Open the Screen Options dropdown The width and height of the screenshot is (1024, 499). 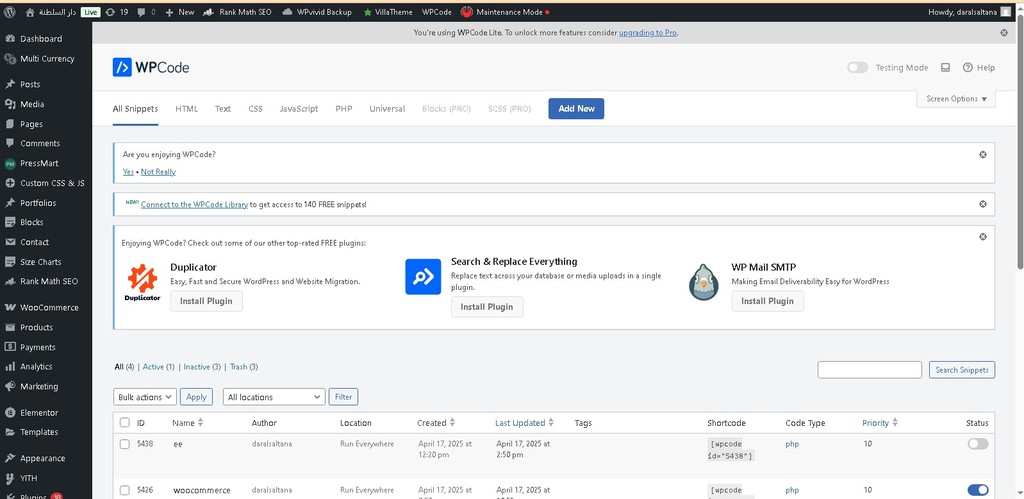956,99
